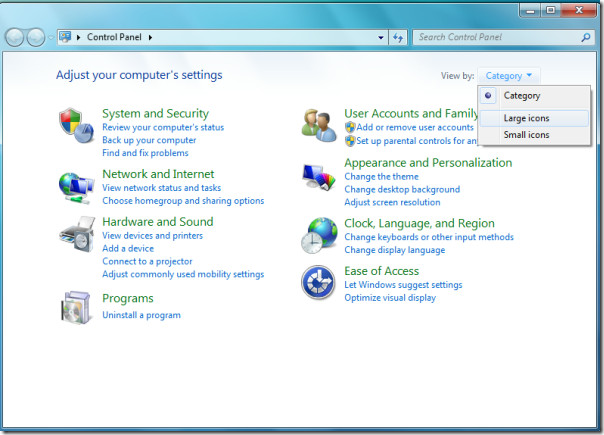Click Change the theme
This screenshot has width=604, height=435.
(381, 176)
